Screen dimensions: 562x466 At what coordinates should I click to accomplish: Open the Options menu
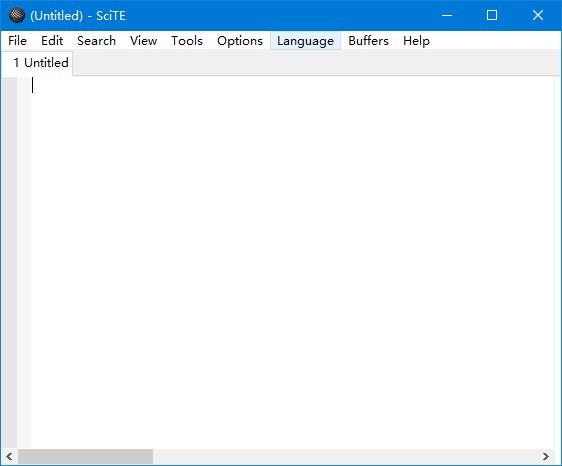pyautogui.click(x=240, y=41)
